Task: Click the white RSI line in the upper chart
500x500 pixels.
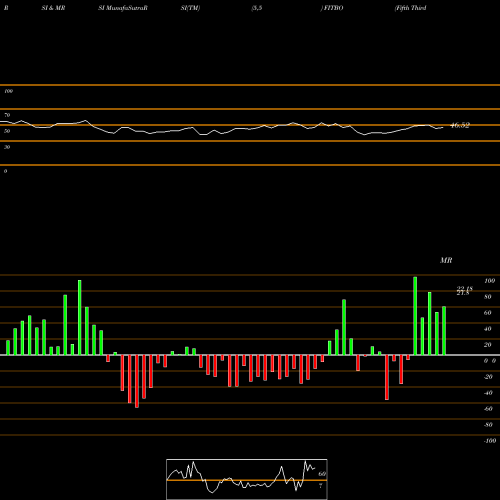Action: pyautogui.click(x=222, y=128)
